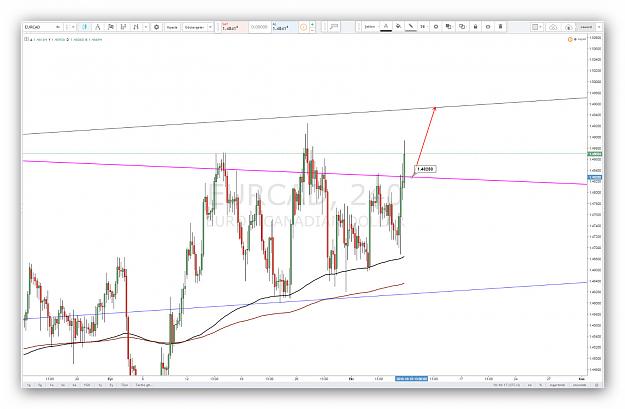Click the go-to-date button in bottom bar
The height and width of the screenshot is (409, 625).
click(x=143, y=385)
